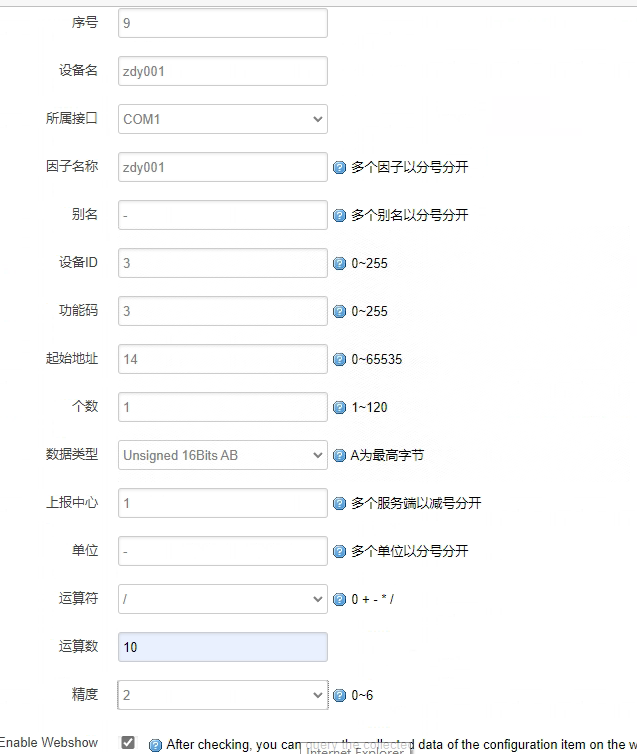
Task: Click help icon next to 上报中心 field
Action: click(x=340, y=504)
